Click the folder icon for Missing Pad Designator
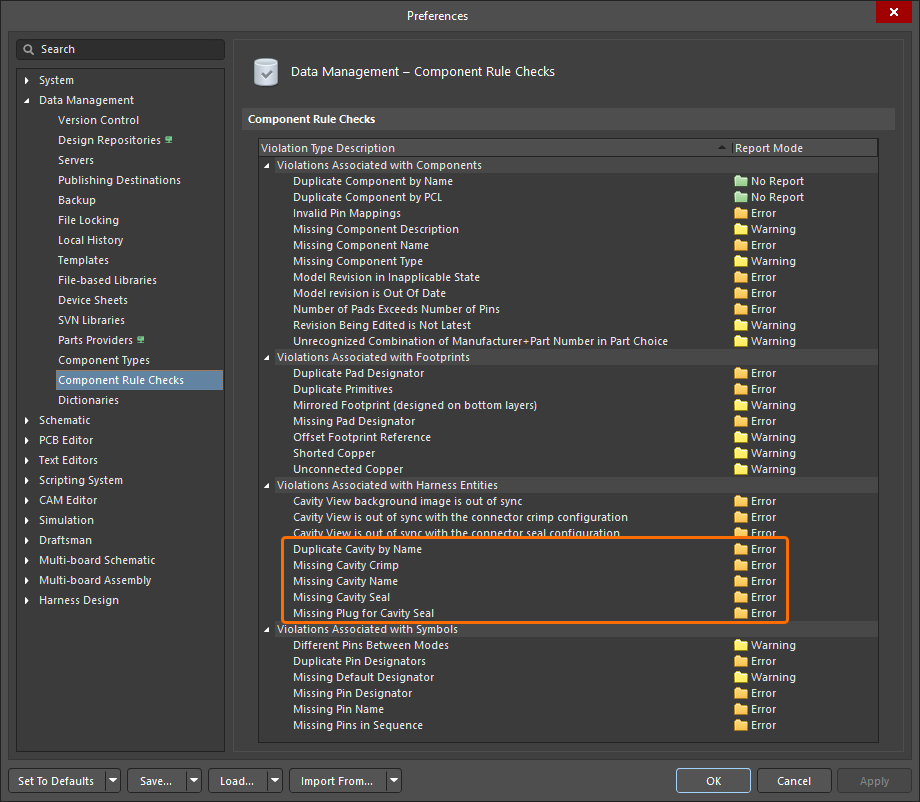 coord(740,421)
